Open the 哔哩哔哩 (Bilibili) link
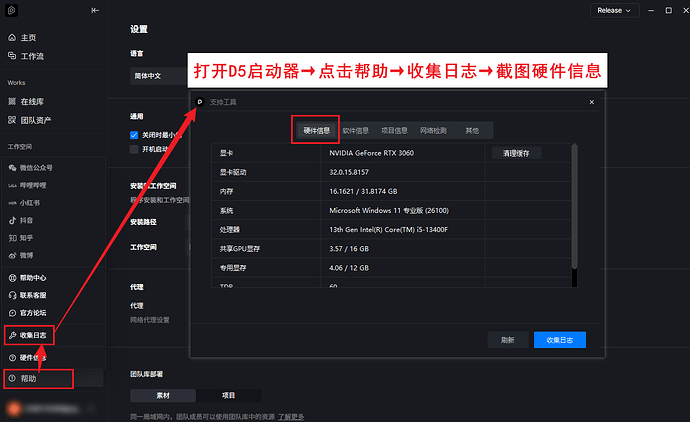Screen dimensions: 690x422 32,184
